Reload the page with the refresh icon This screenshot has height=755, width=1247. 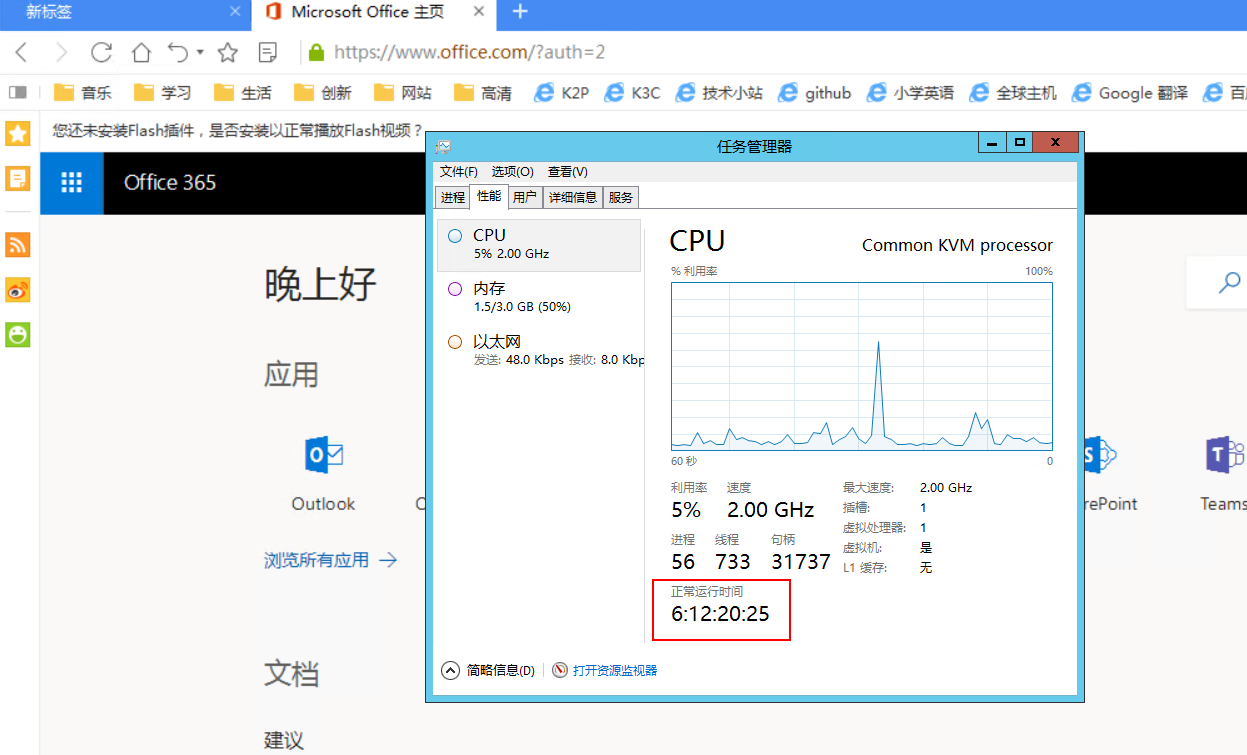(x=101, y=52)
